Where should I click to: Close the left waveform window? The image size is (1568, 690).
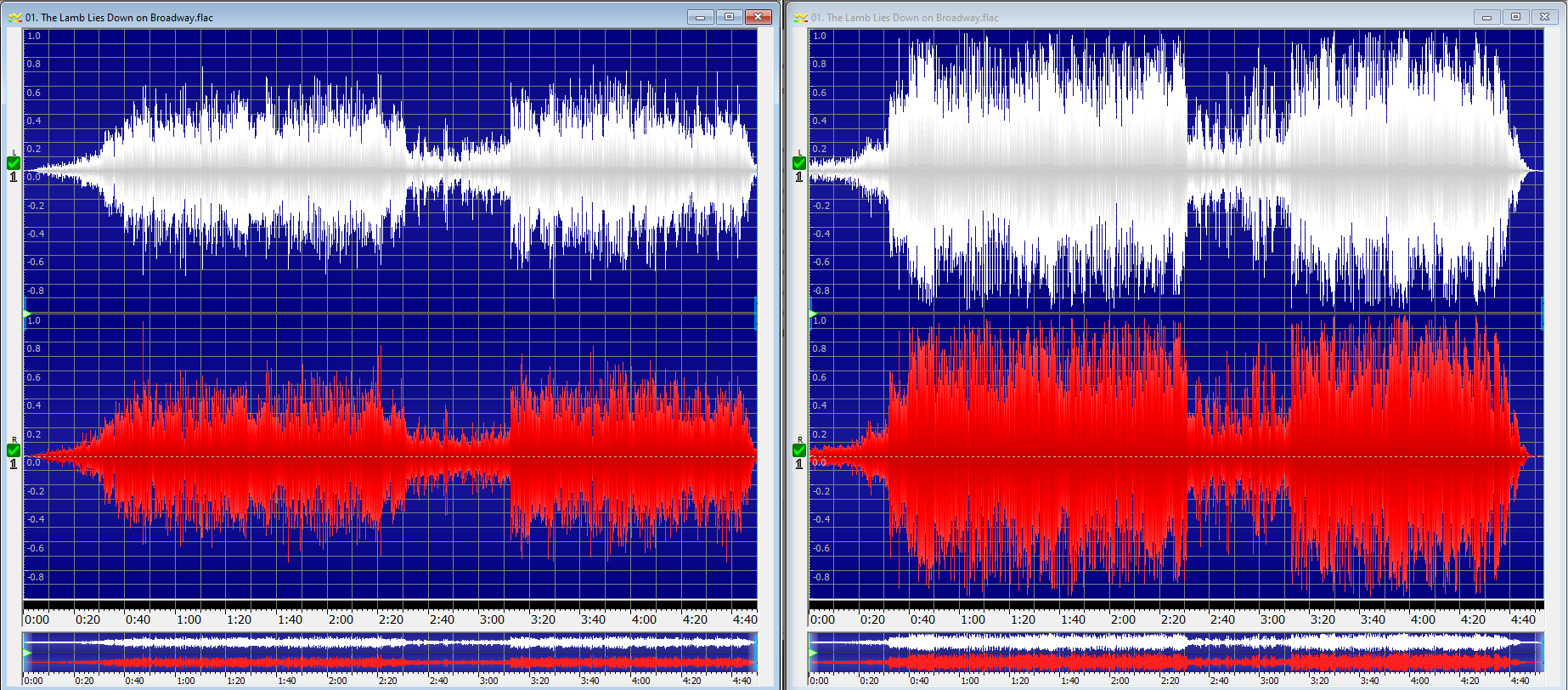pos(758,17)
